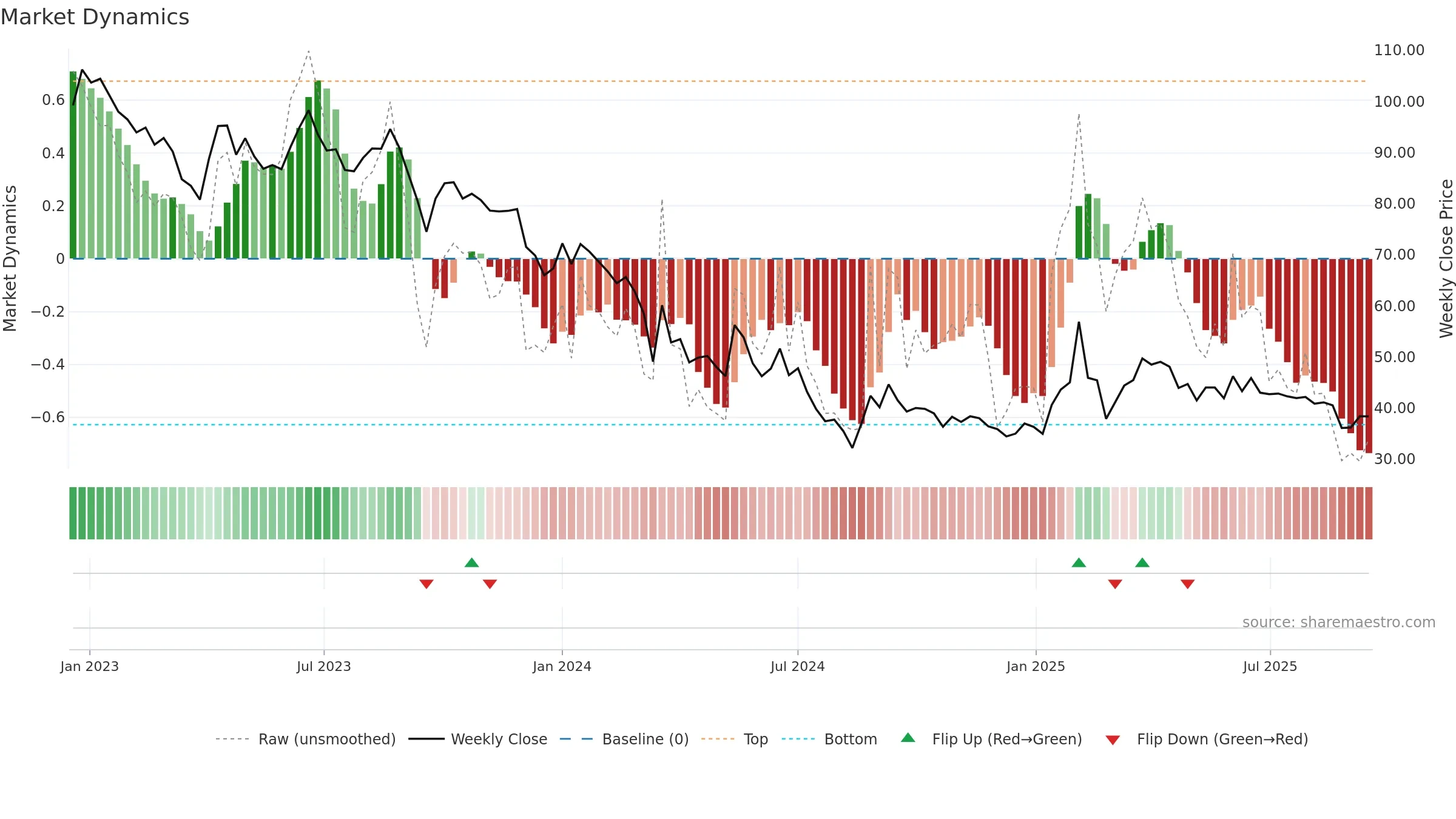
Task: Toggle the Weekly Close legend entry
Action: click(x=477, y=739)
